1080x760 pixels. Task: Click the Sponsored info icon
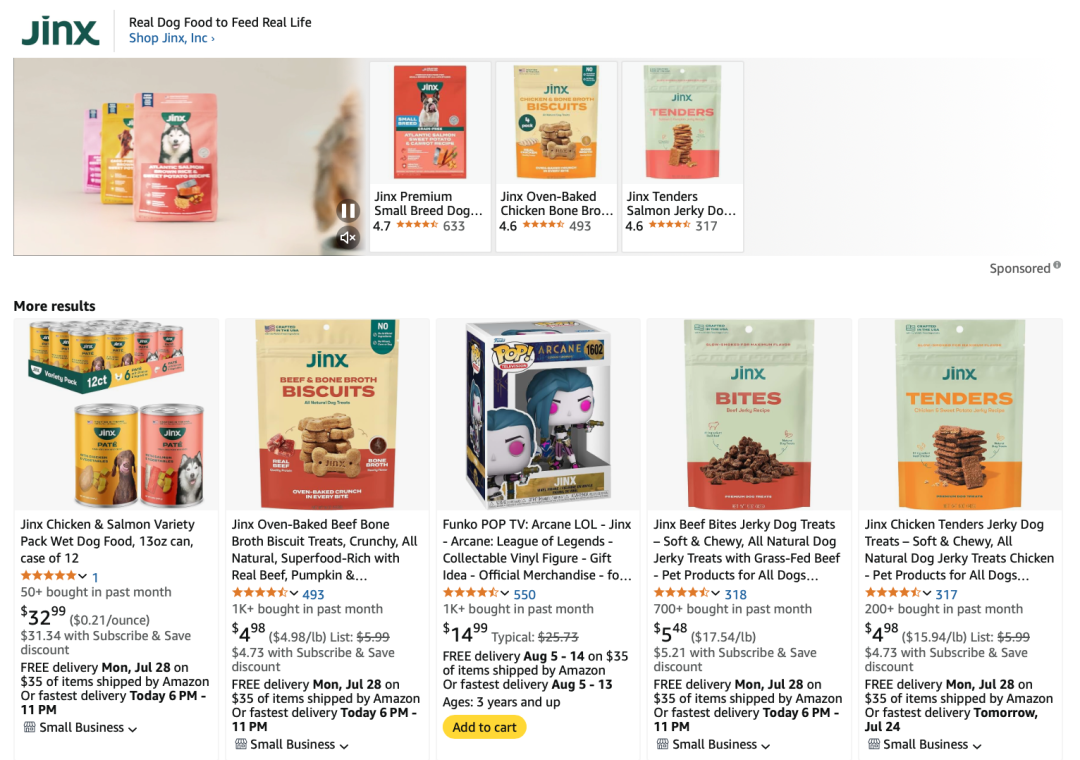[x=1058, y=267]
